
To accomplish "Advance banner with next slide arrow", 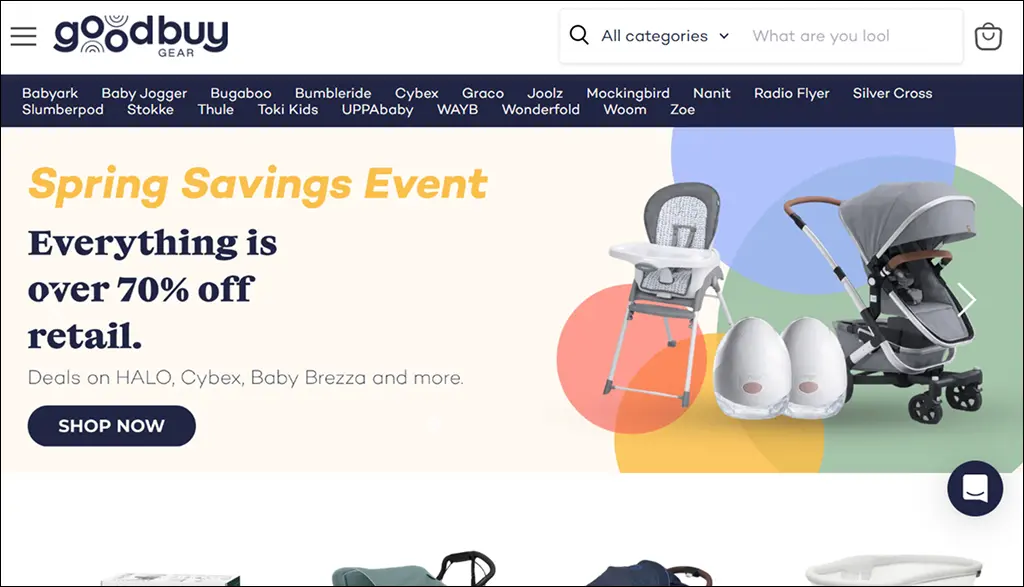I will 967,300.
